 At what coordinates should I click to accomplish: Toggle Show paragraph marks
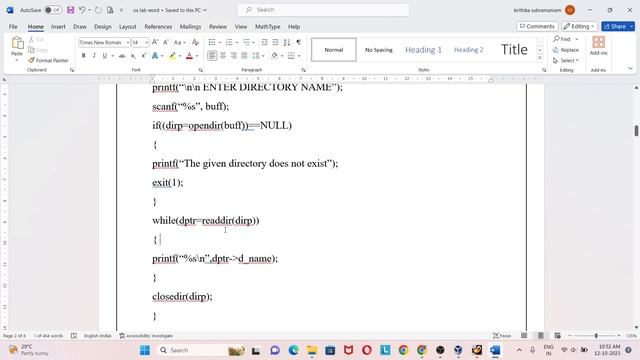pyautogui.click(x=299, y=42)
